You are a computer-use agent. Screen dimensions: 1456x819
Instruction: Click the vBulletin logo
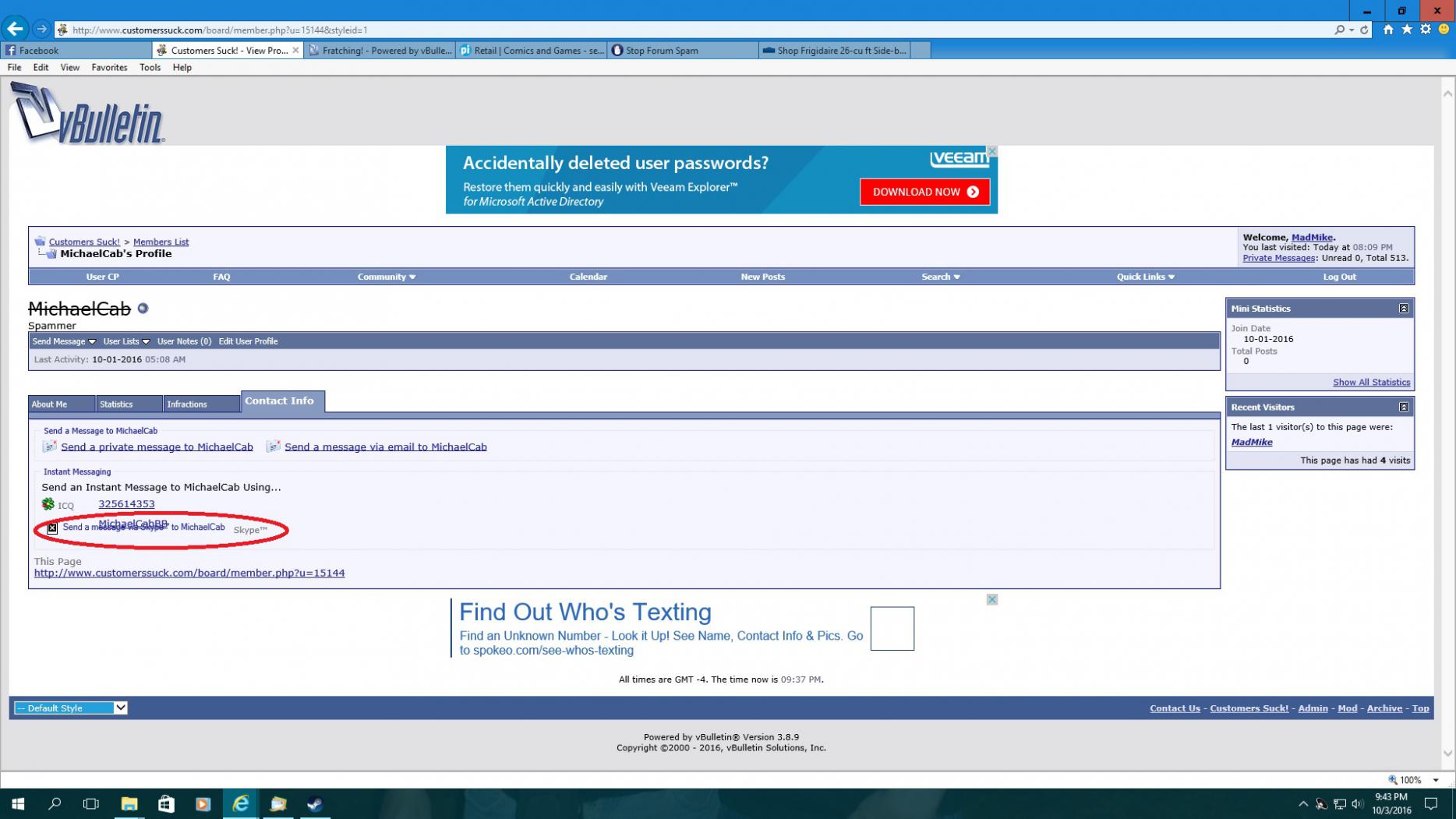click(x=87, y=115)
